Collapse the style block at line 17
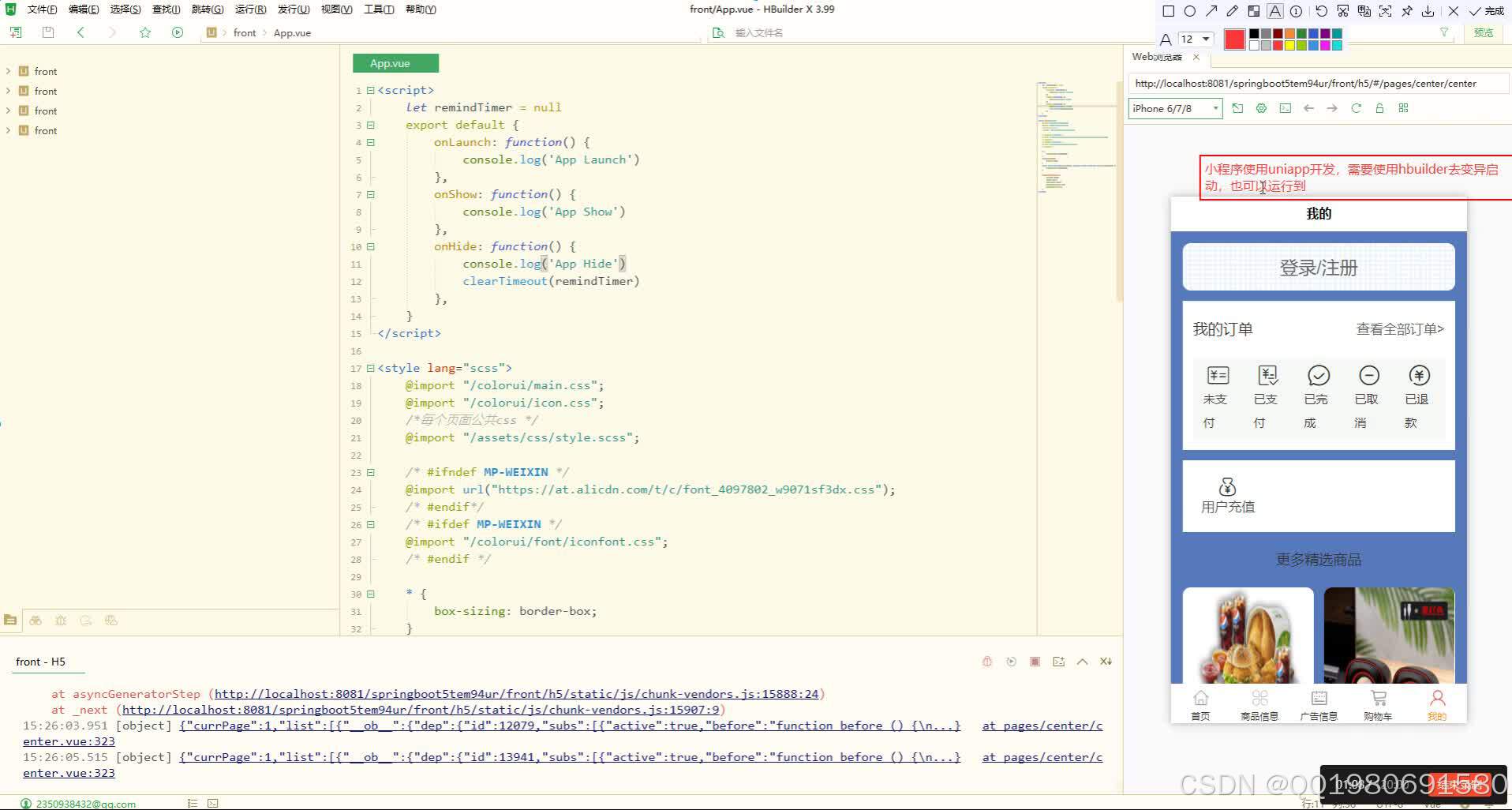 click(x=371, y=369)
